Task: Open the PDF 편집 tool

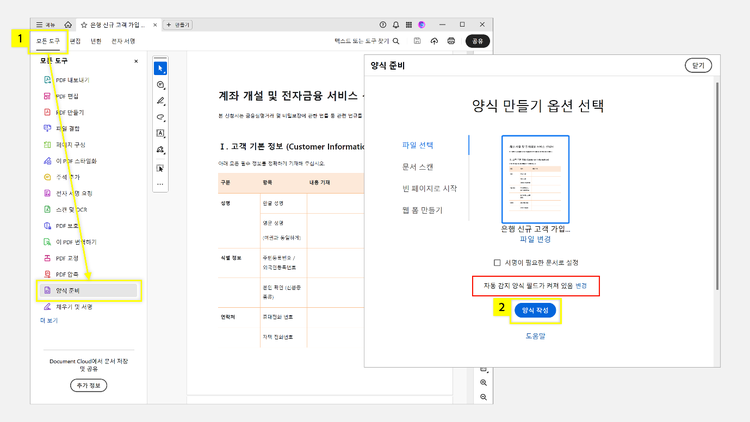Action: coord(61,96)
